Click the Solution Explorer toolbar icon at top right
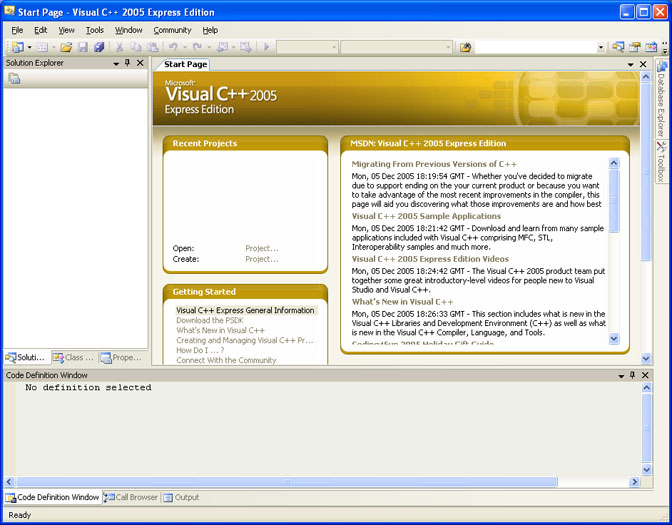This screenshot has width=672, height=525. (x=618, y=47)
